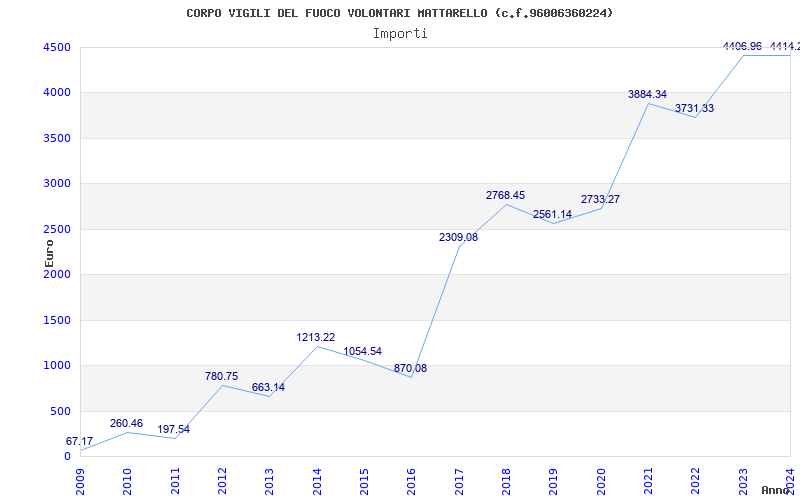Viewport: 800px width, 500px height.
Task: Click data label 197.54
Action: [x=173, y=430]
